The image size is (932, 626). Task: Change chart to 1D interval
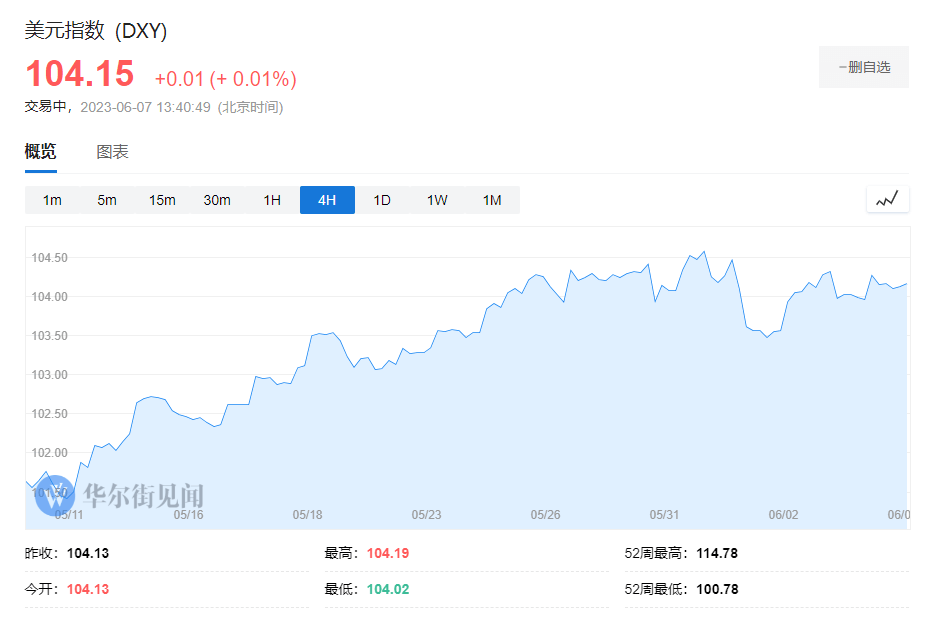382,200
